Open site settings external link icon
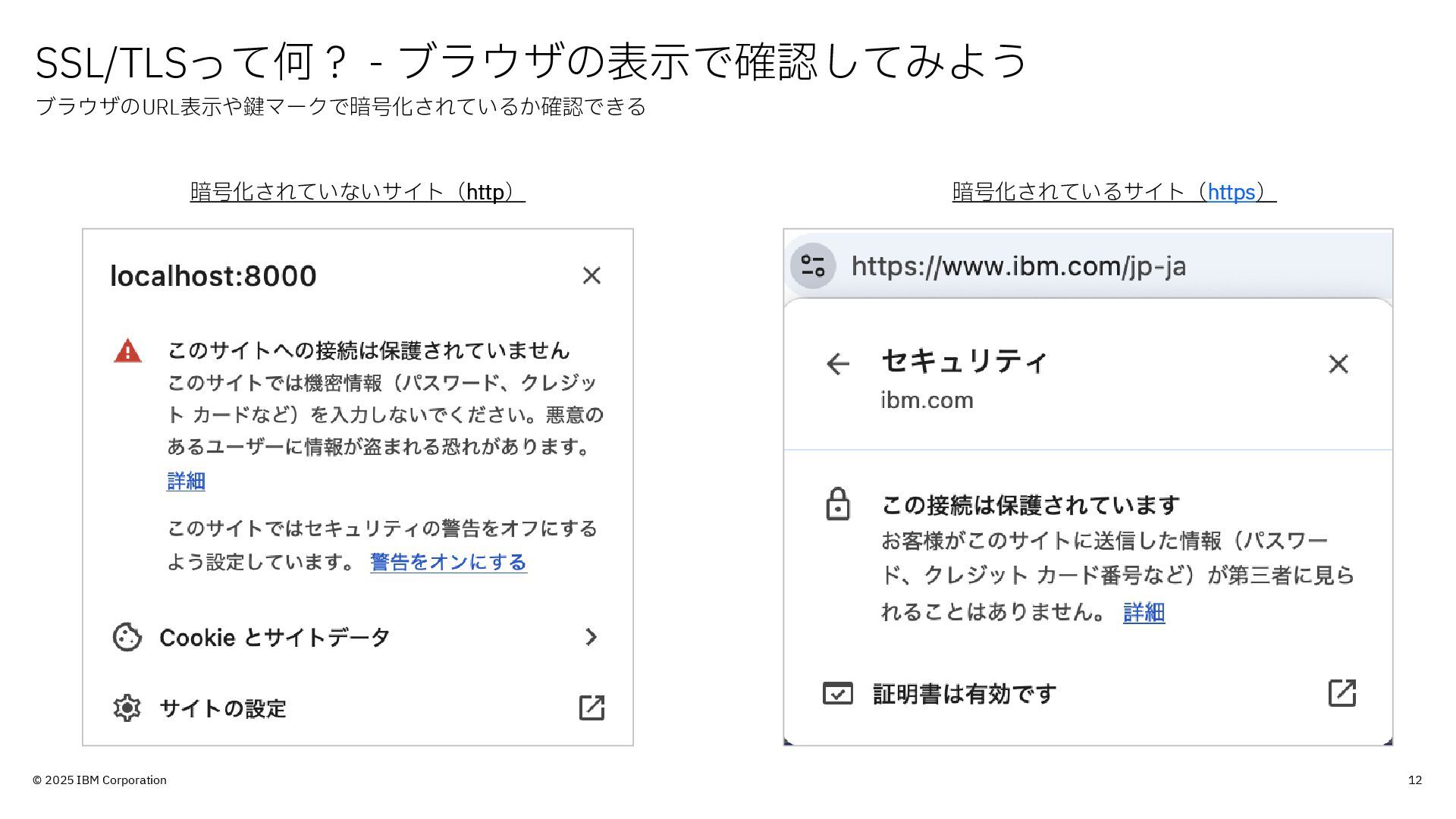 tap(591, 708)
